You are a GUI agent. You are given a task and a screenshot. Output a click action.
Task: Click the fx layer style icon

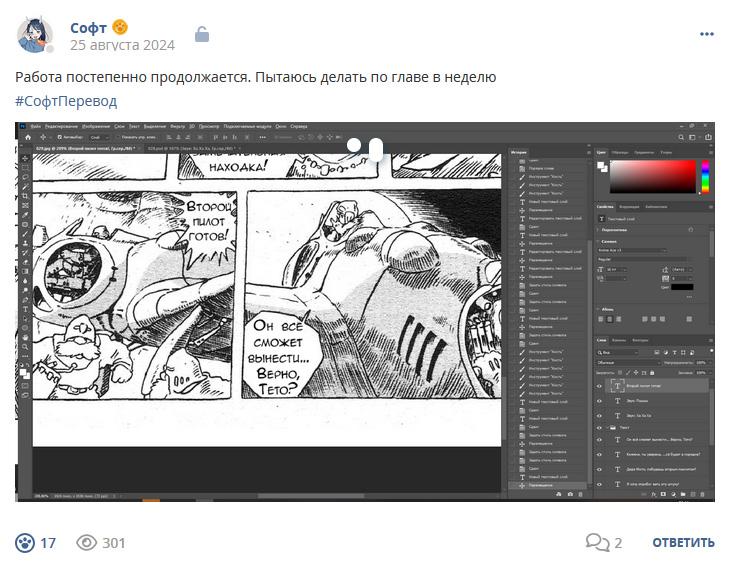(x=653, y=494)
